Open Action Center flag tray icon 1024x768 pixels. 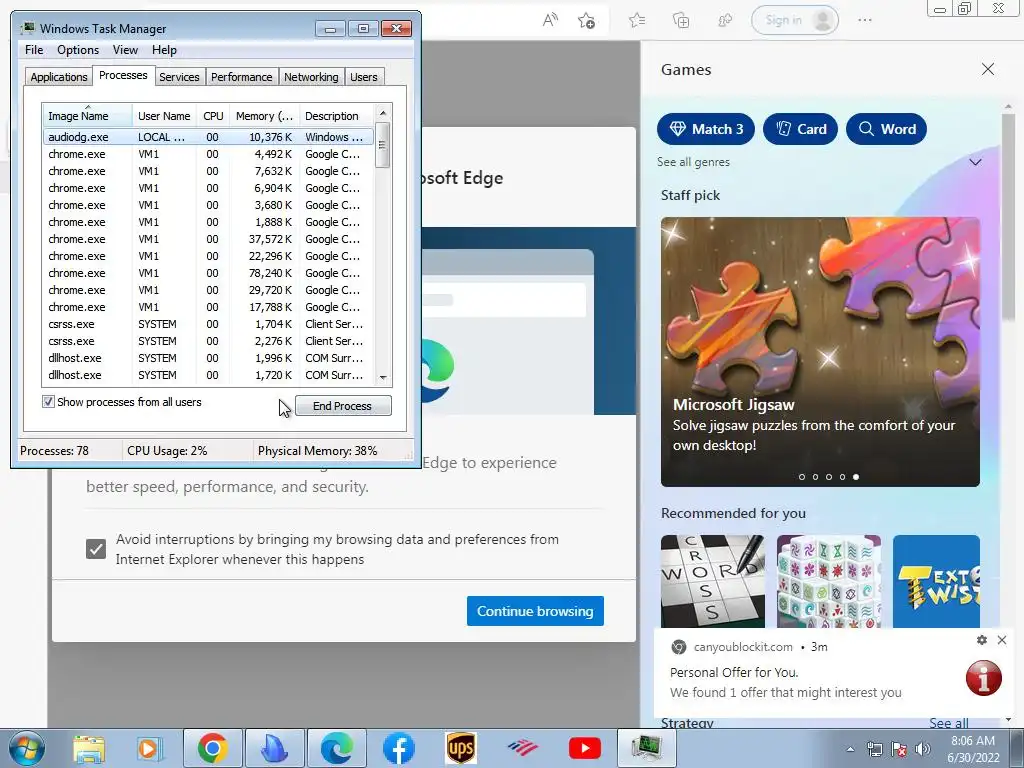(899, 749)
